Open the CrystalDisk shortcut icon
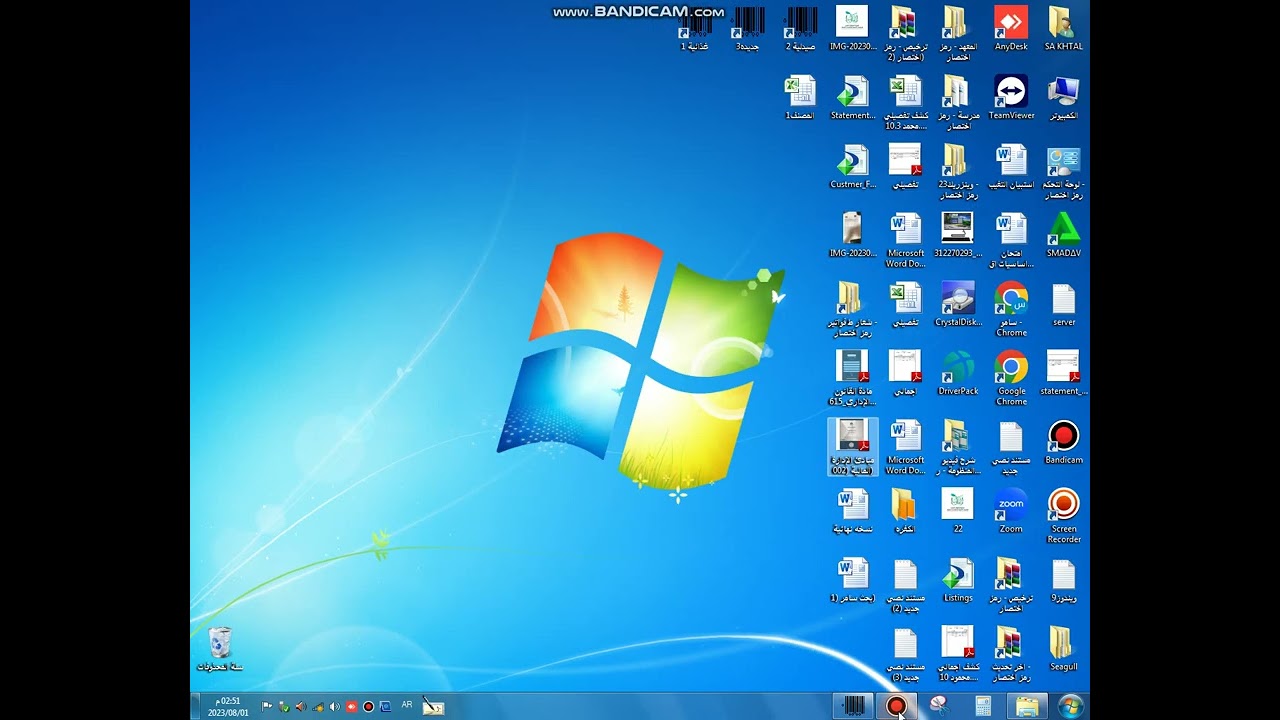Screen dimensions: 1280x720 coord(958,305)
